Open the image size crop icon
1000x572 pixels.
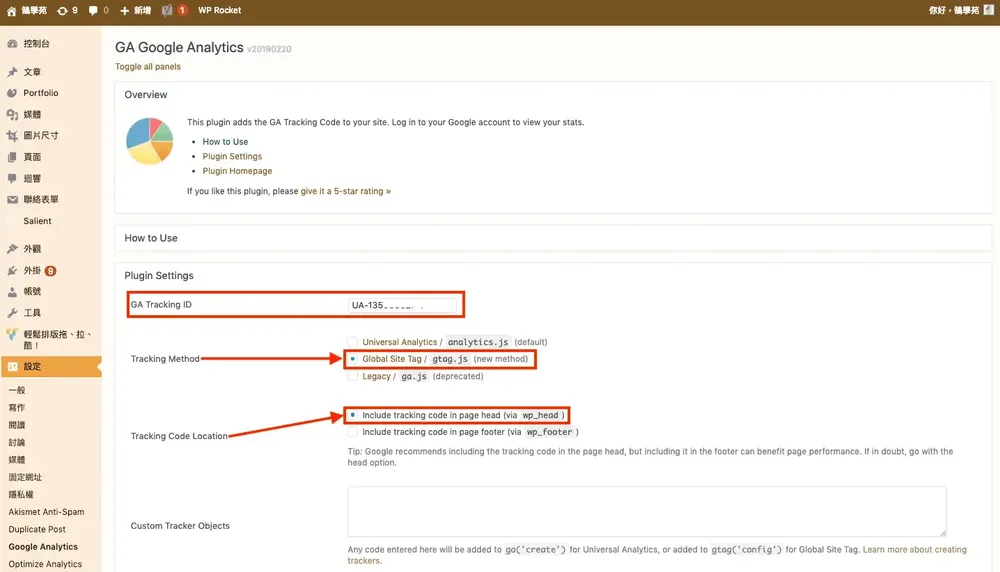click(12, 136)
